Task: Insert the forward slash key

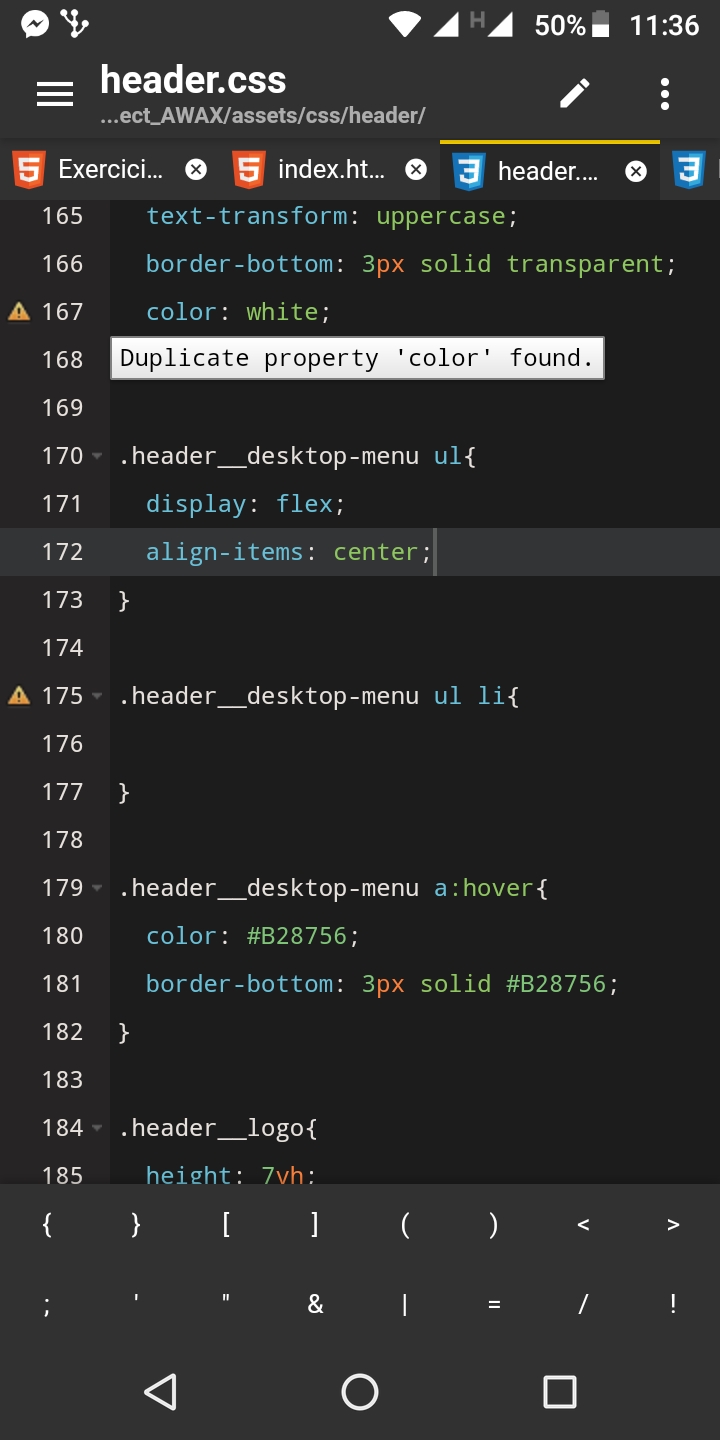Action: coord(584,1304)
